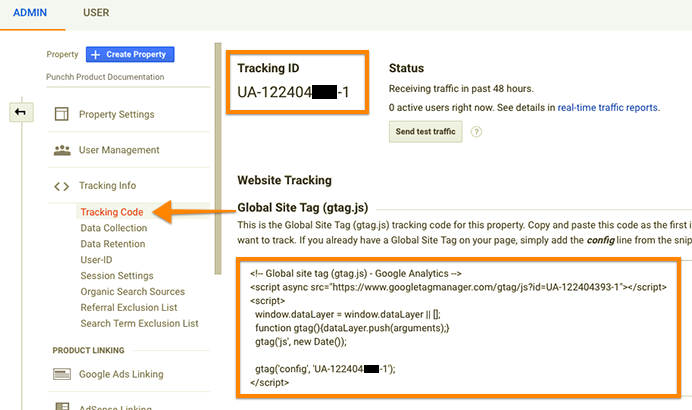The height and width of the screenshot is (410, 692).
Task: Open Referral Exclusion List
Action: [129, 308]
